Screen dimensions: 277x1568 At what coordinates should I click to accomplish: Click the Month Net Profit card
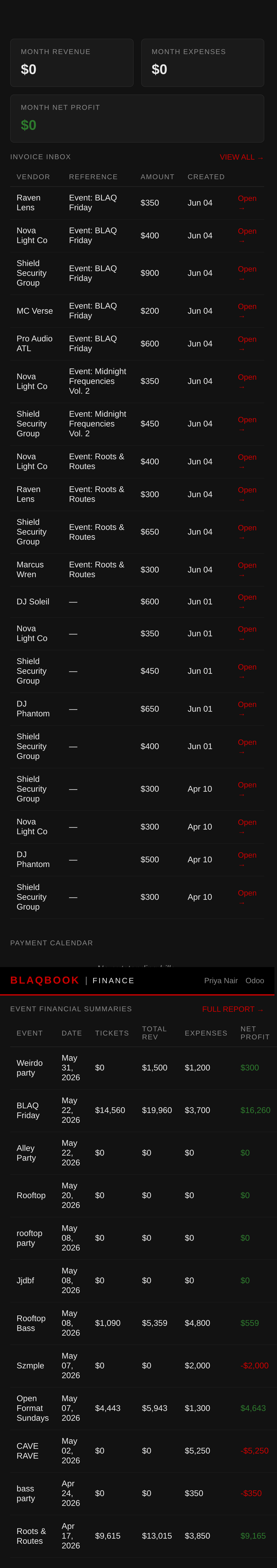tap(137, 119)
